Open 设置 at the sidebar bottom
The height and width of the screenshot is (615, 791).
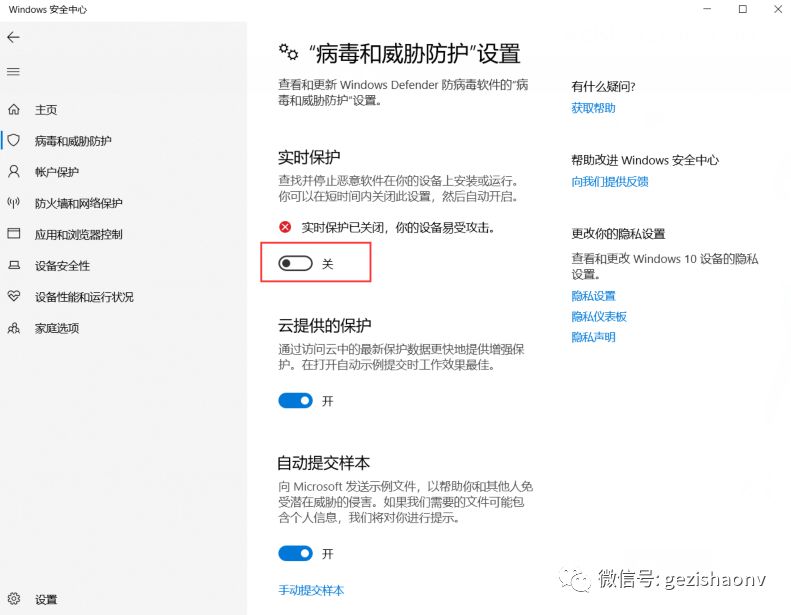(46, 599)
